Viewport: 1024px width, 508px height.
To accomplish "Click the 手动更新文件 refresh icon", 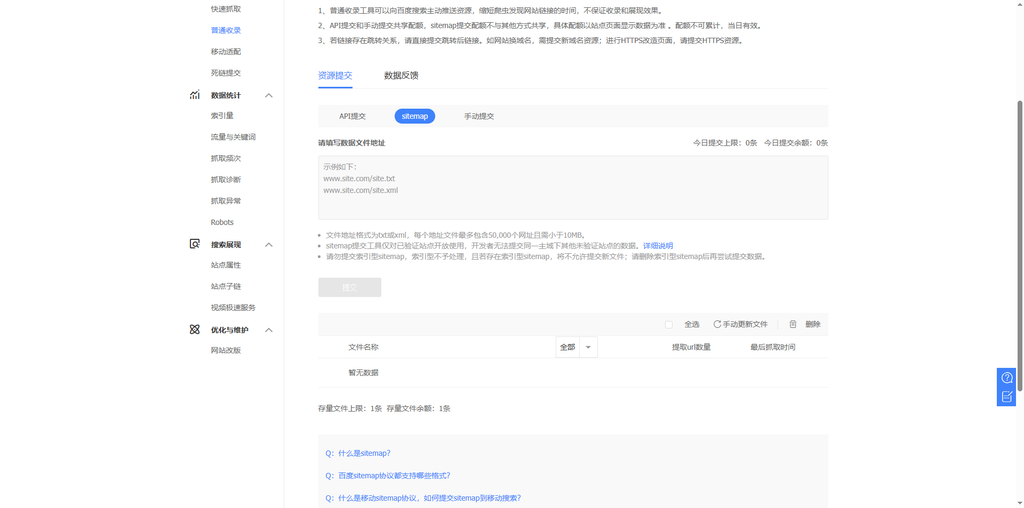I will [x=717, y=325].
